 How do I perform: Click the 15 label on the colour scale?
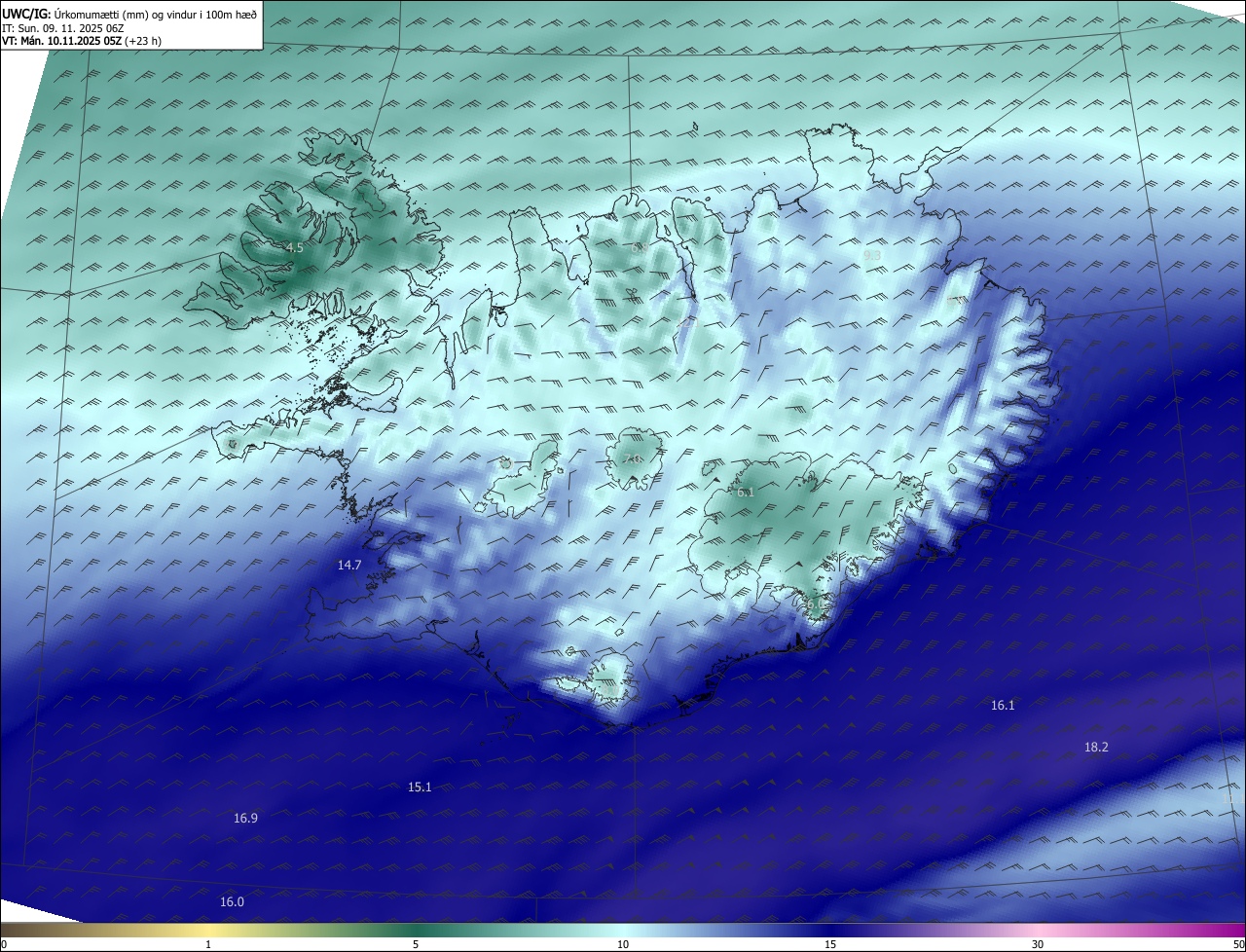[x=830, y=944]
